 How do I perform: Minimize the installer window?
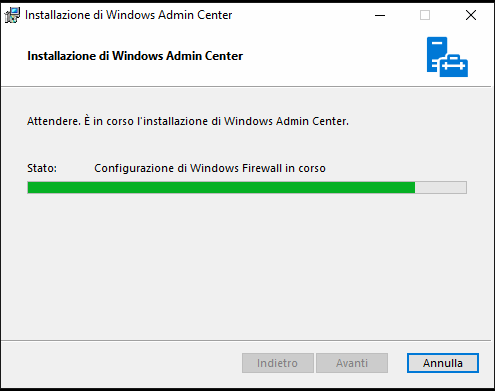(x=380, y=15)
